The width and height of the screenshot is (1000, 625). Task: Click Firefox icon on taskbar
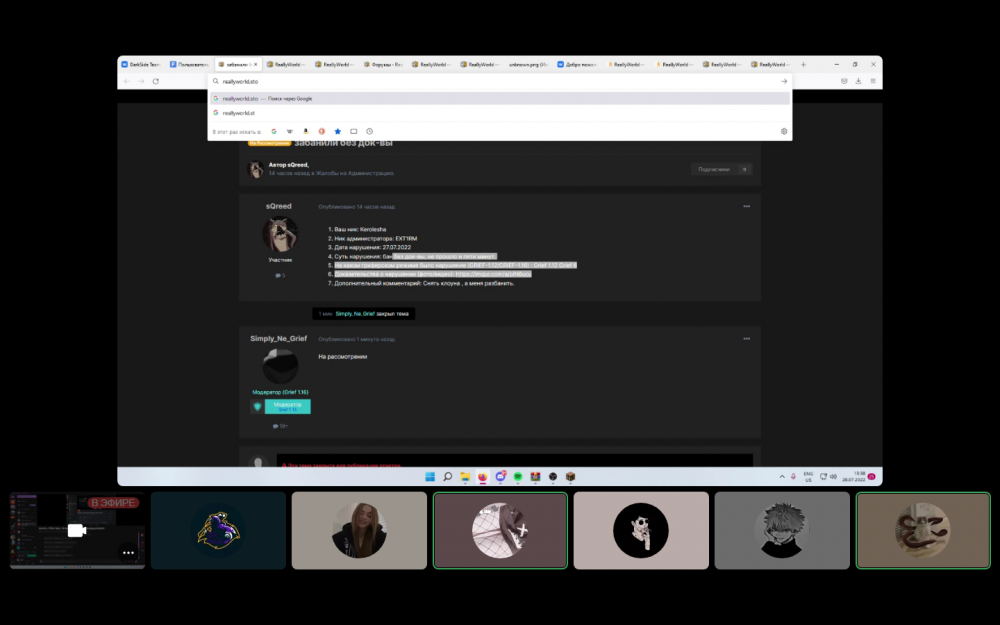click(483, 476)
